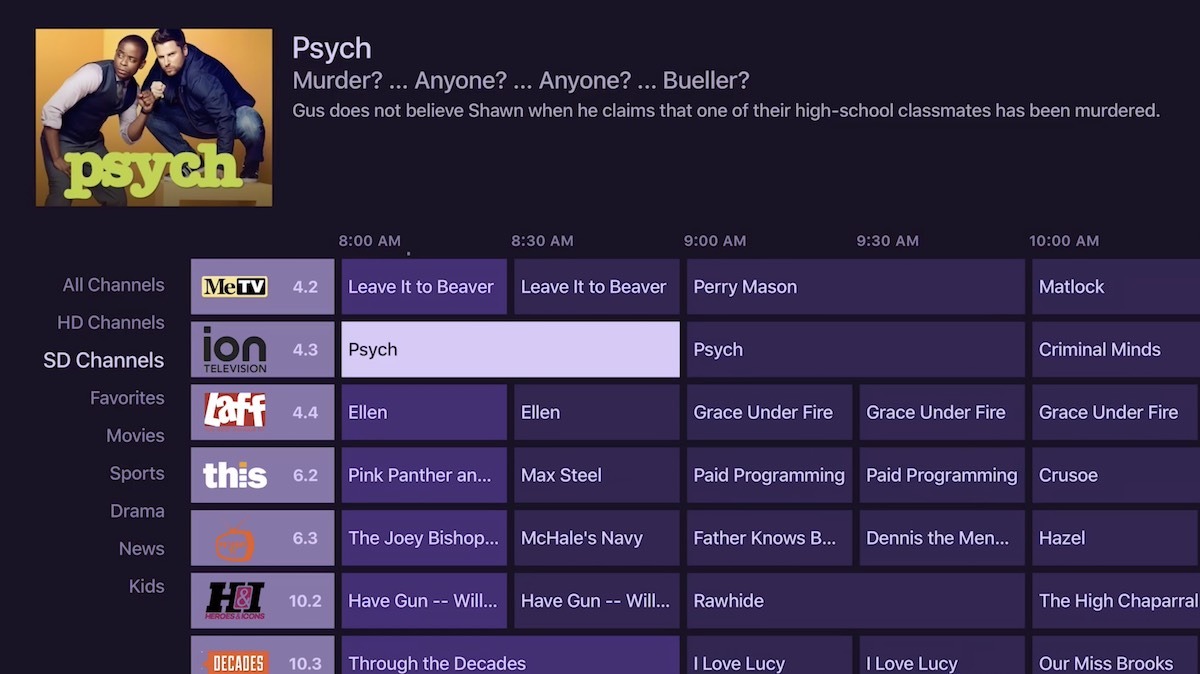The height and width of the screenshot is (674, 1200).
Task: Open McHale's Navy listing
Action: tap(597, 538)
